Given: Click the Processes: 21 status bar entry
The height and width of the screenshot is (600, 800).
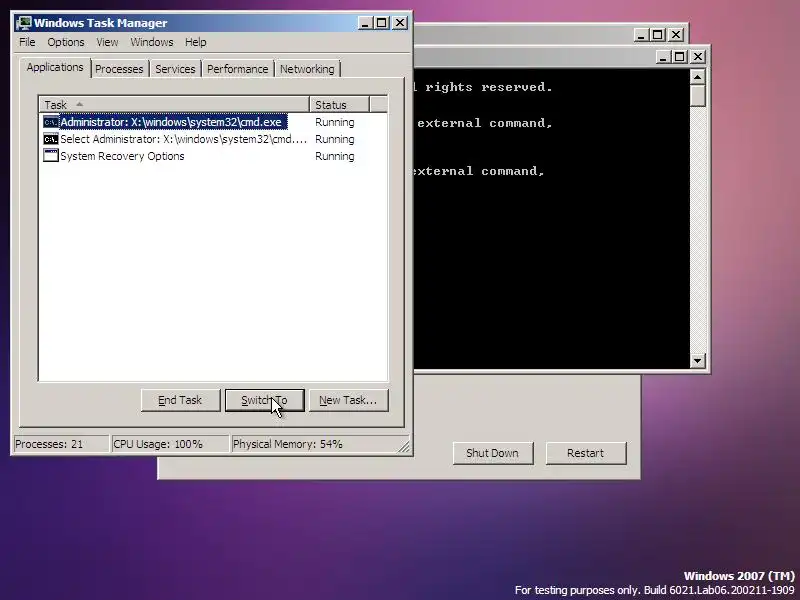Looking at the screenshot, I should click(61, 444).
